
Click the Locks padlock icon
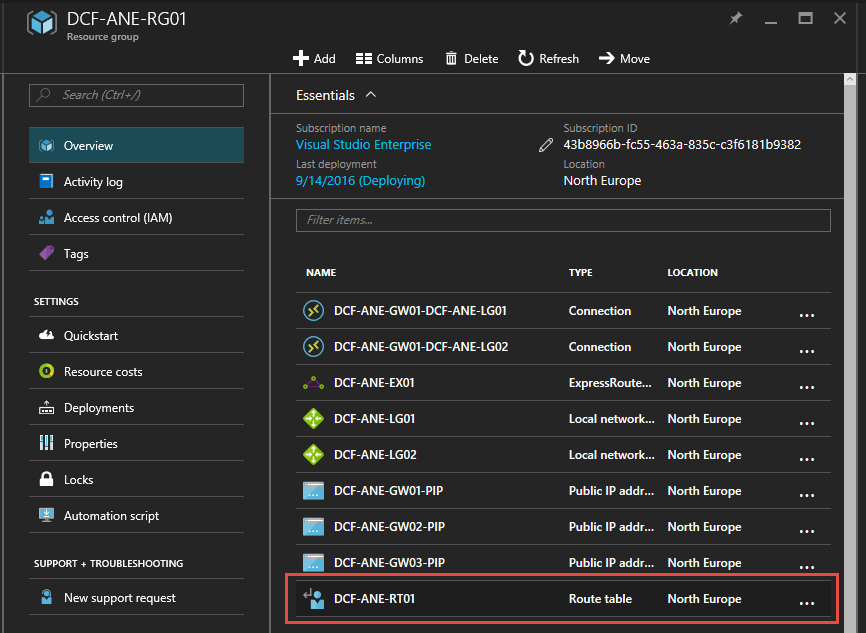tap(46, 480)
